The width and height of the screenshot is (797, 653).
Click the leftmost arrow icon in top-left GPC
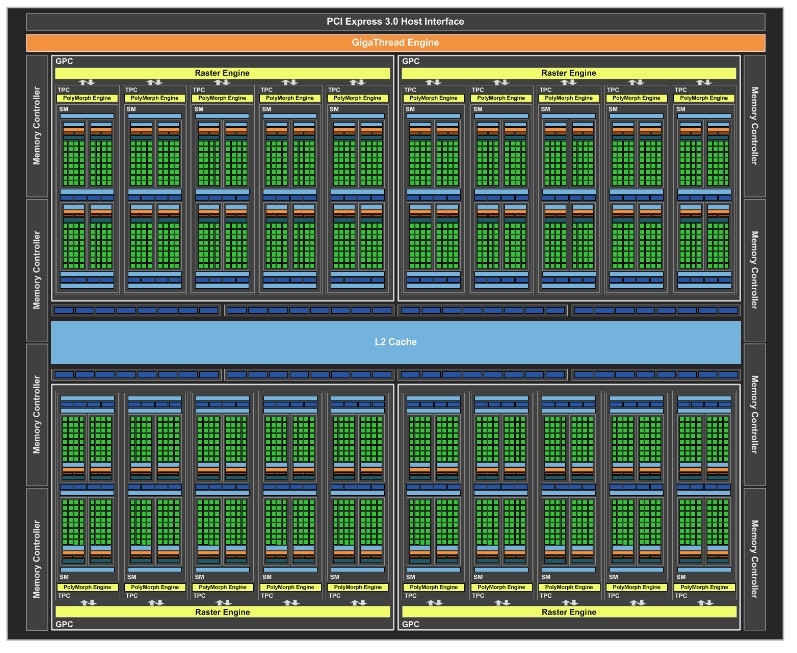[x=87, y=83]
